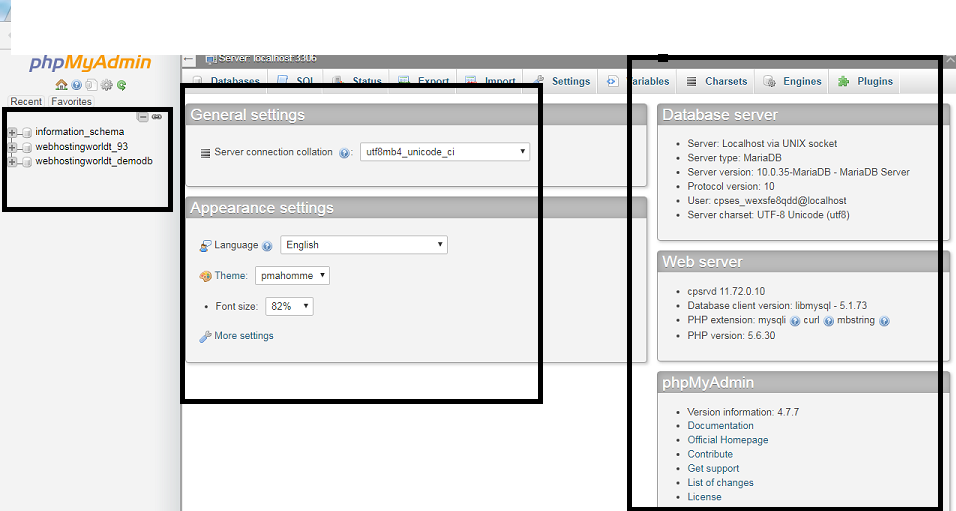Click the help icon beside Server connection collation
Image resolution: width=956 pixels, height=511 pixels.
pyautogui.click(x=344, y=153)
